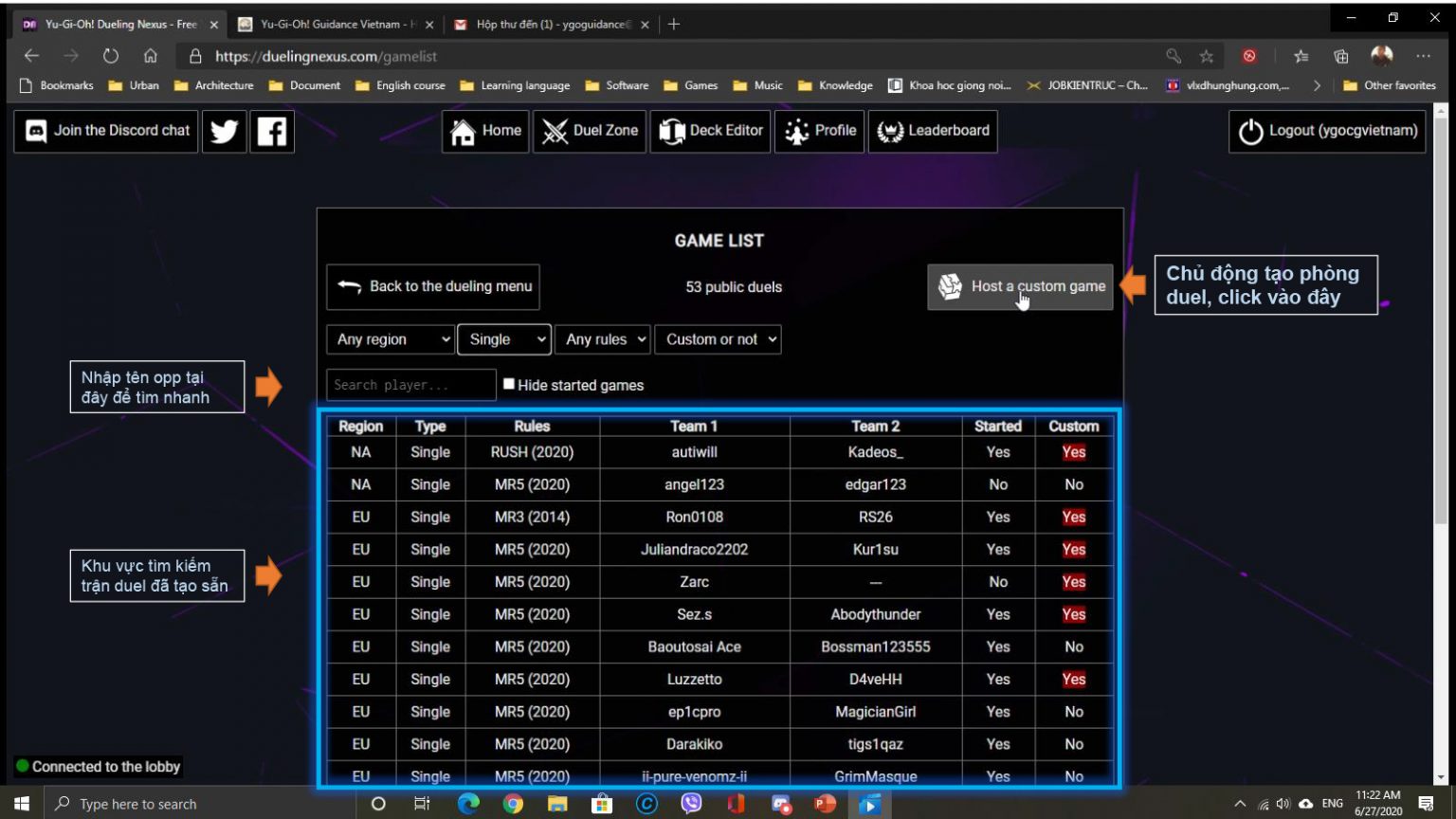Click the Logout power icon
This screenshot has height=819, width=1456.
click(1249, 131)
